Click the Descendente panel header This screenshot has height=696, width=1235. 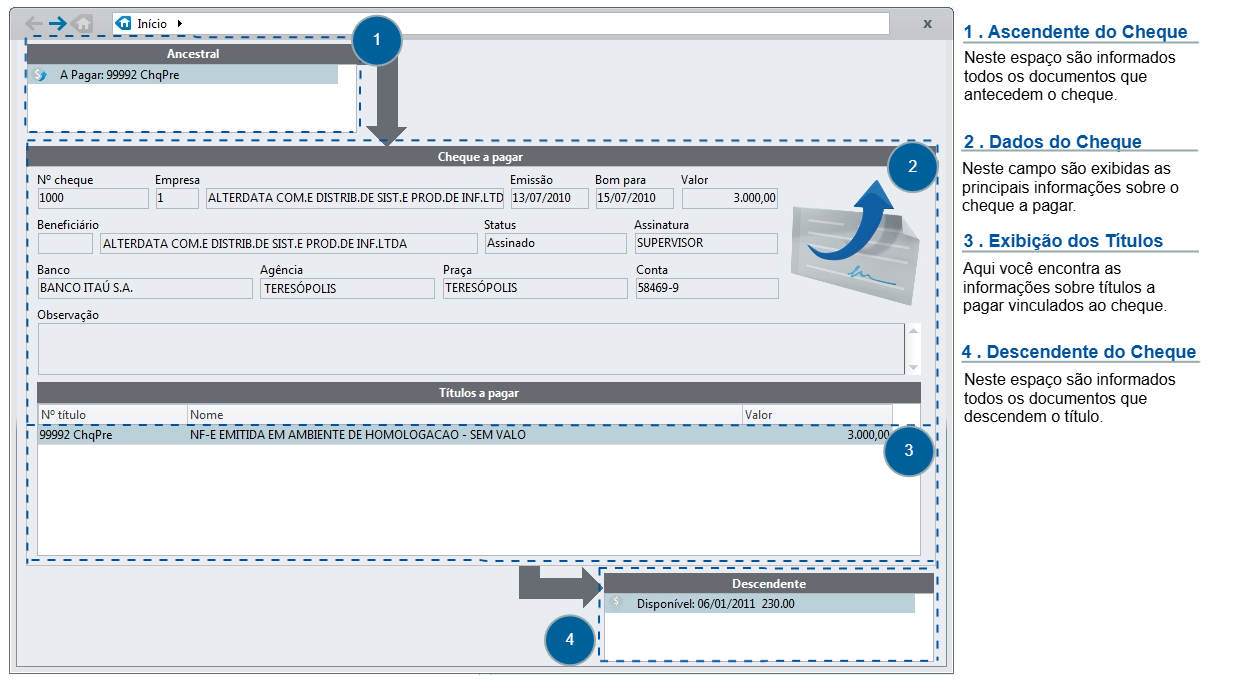click(769, 583)
